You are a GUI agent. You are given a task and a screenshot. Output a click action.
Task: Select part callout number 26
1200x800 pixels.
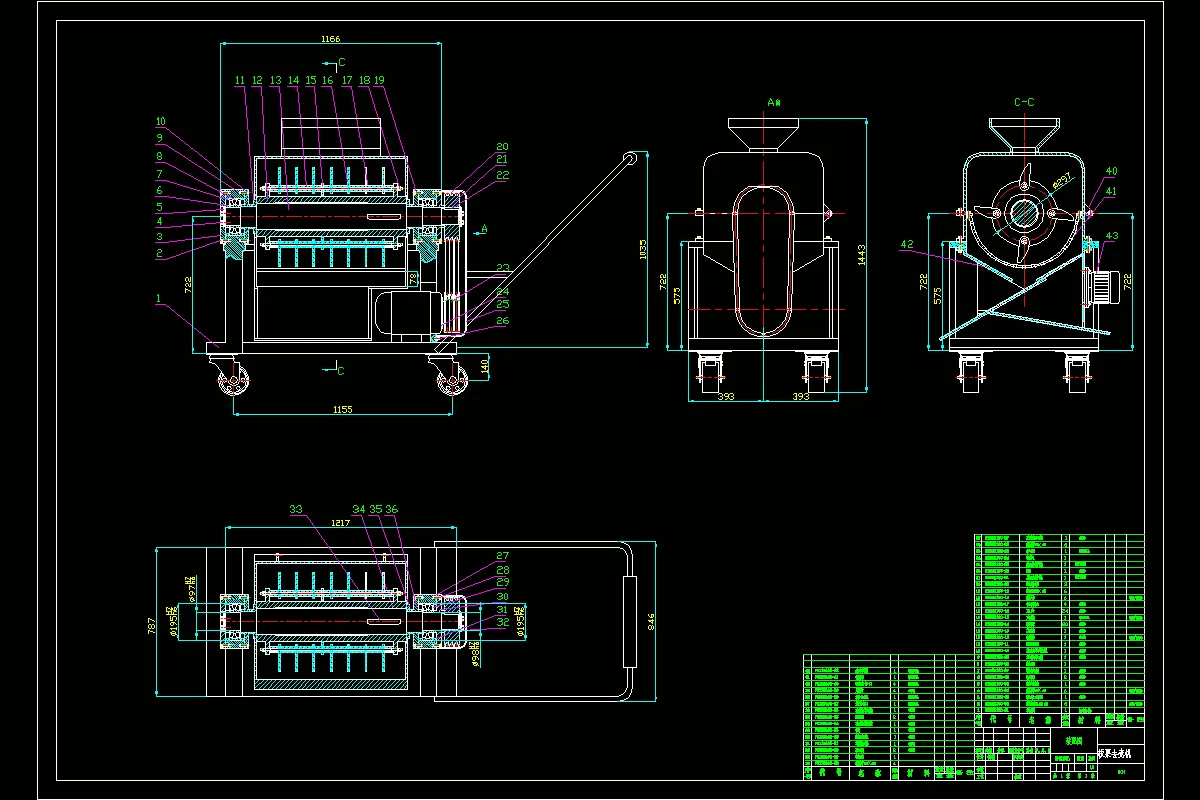click(502, 321)
